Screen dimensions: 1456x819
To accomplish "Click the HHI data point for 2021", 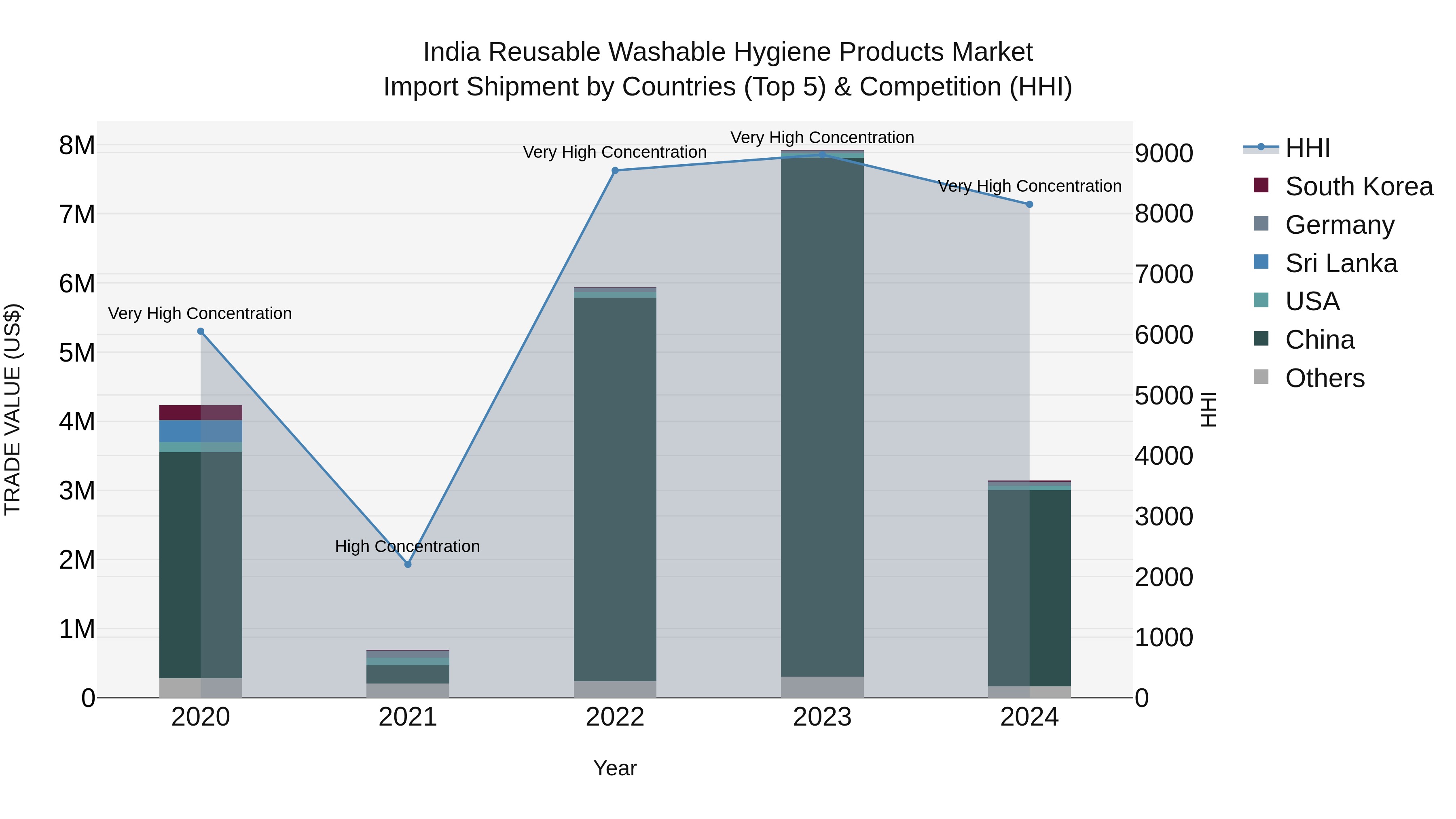I will 408,564.
